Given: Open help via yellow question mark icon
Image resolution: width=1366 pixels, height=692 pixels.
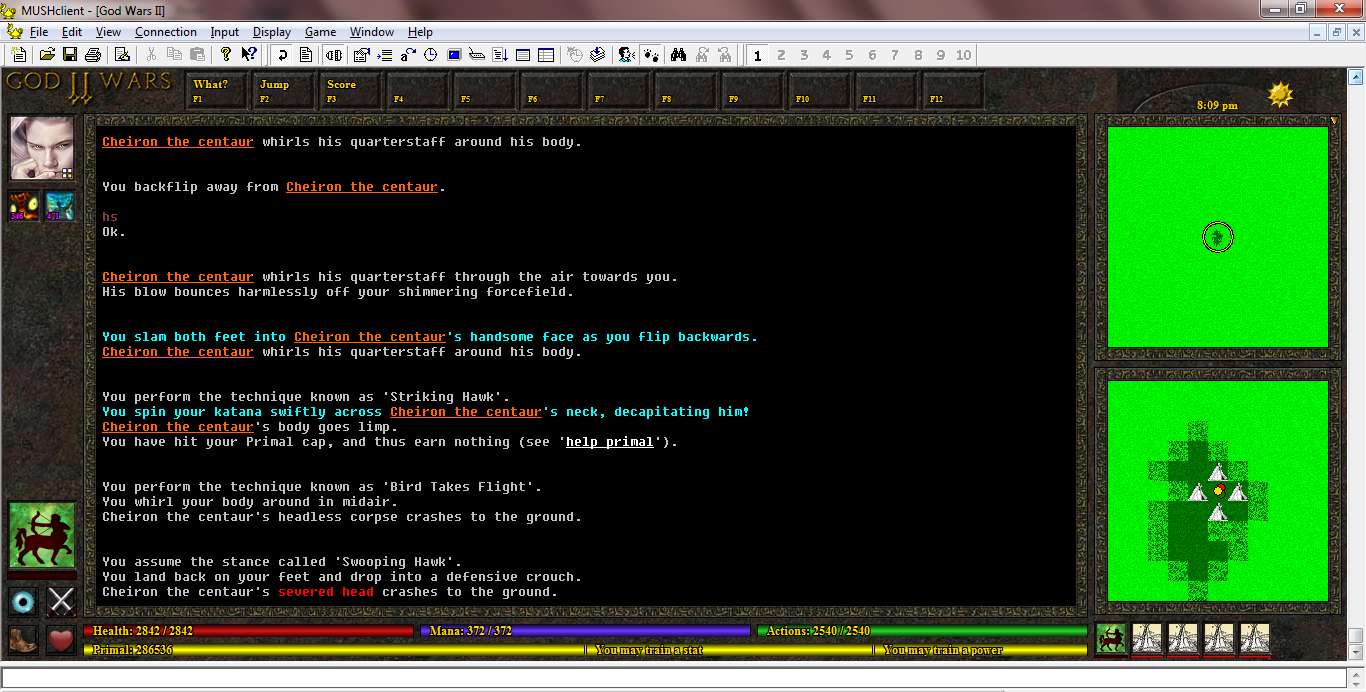Looking at the screenshot, I should click(226, 55).
